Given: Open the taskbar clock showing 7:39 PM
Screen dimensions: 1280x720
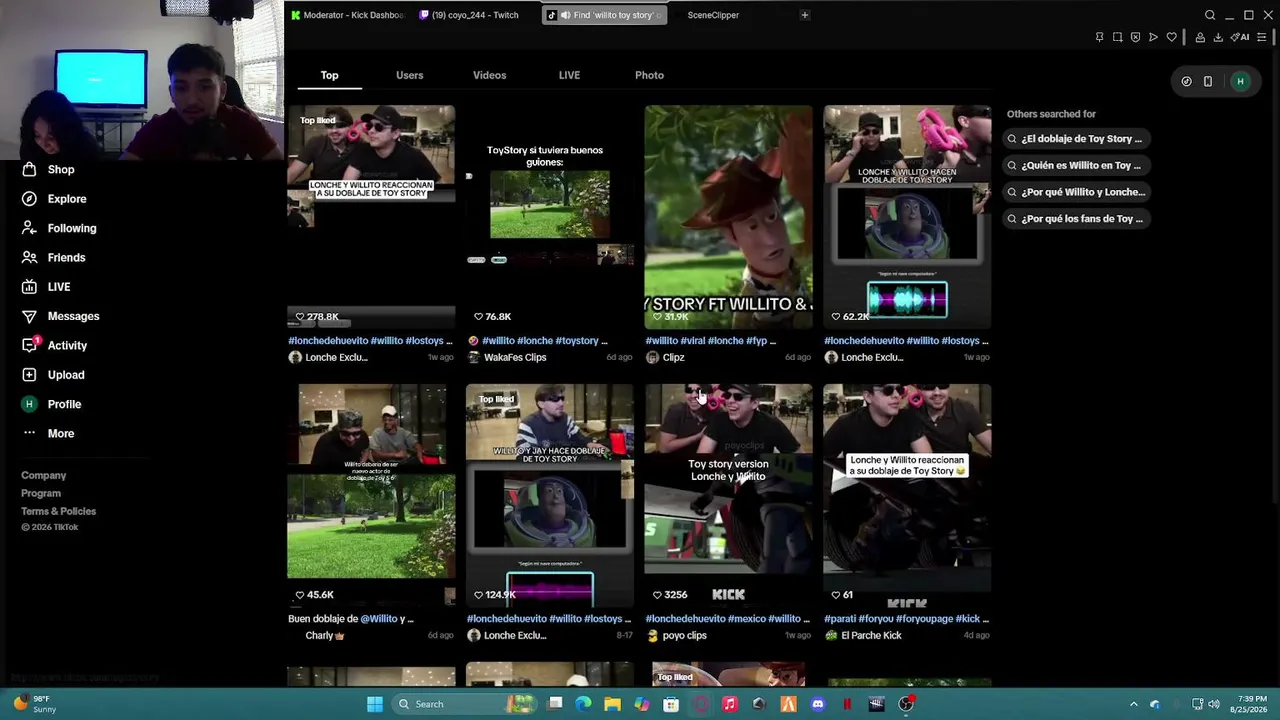Looking at the screenshot, I should point(1251,704).
